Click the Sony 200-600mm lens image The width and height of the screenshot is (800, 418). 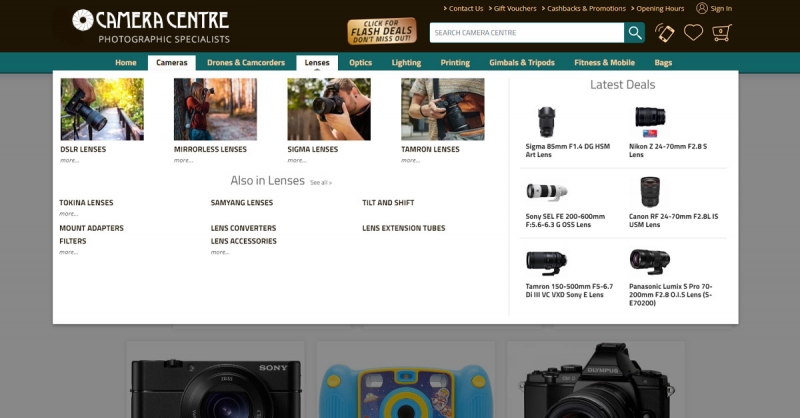tap(546, 191)
